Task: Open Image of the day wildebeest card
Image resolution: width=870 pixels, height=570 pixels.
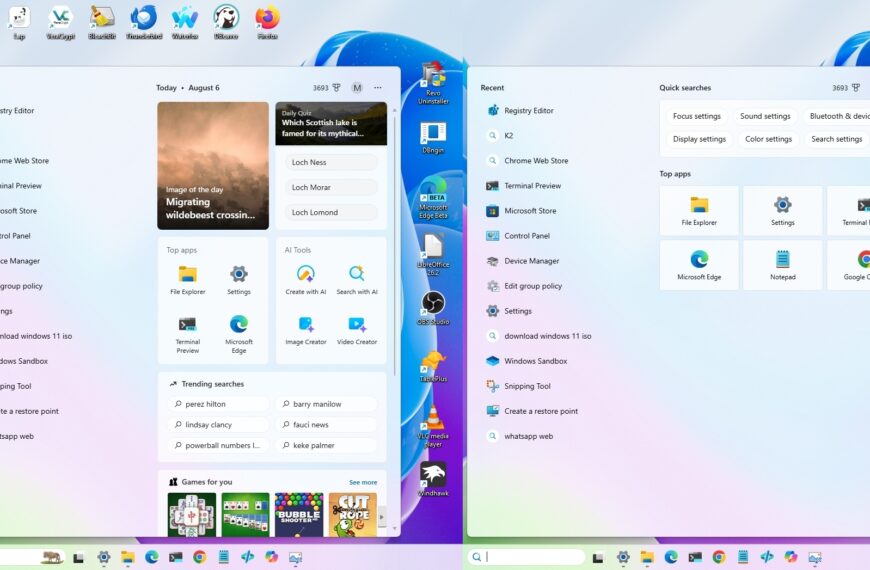Action: pos(213,165)
